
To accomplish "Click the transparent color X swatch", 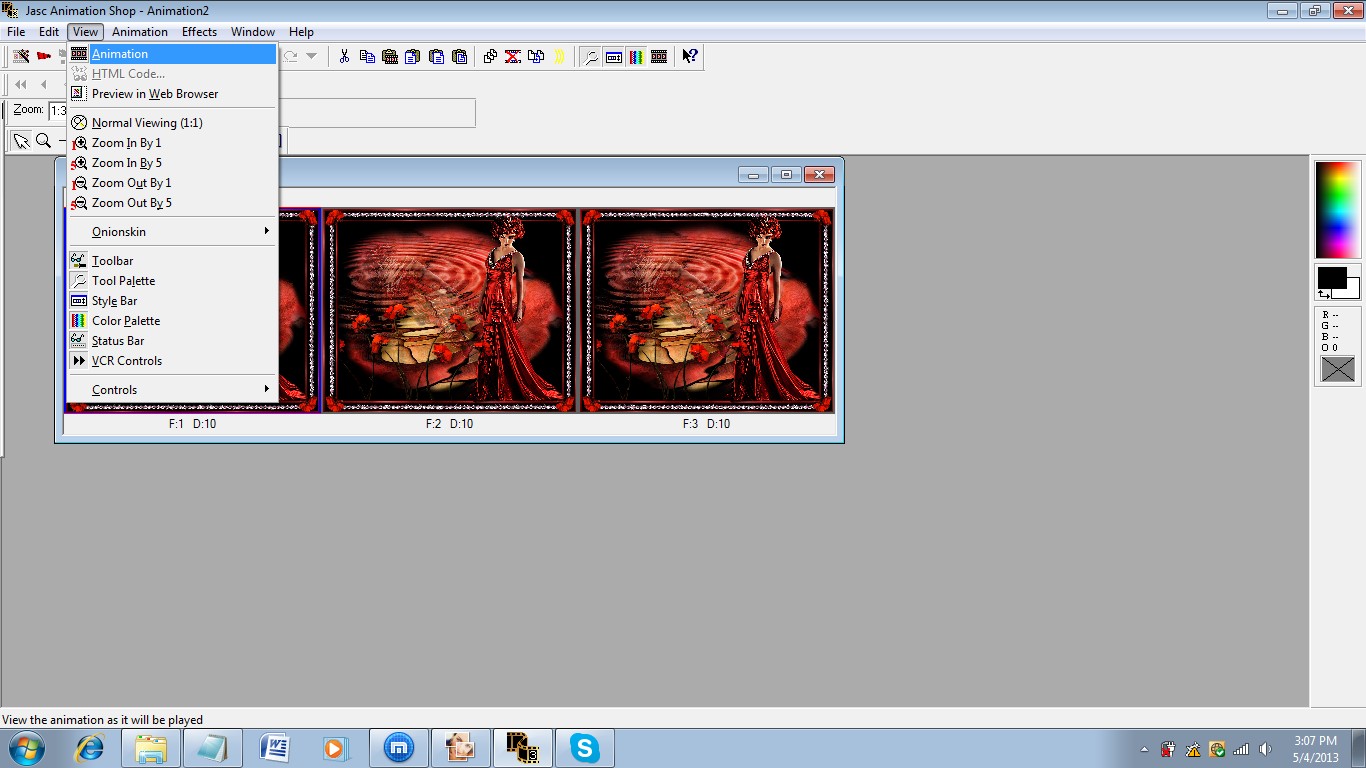I will pos(1337,369).
